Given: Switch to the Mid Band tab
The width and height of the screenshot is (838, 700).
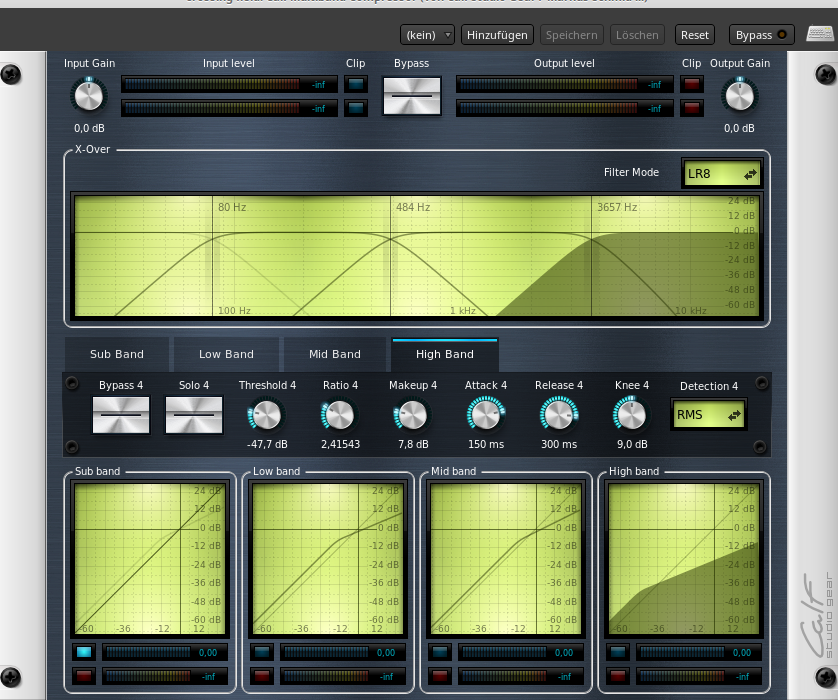Looking at the screenshot, I should (335, 354).
